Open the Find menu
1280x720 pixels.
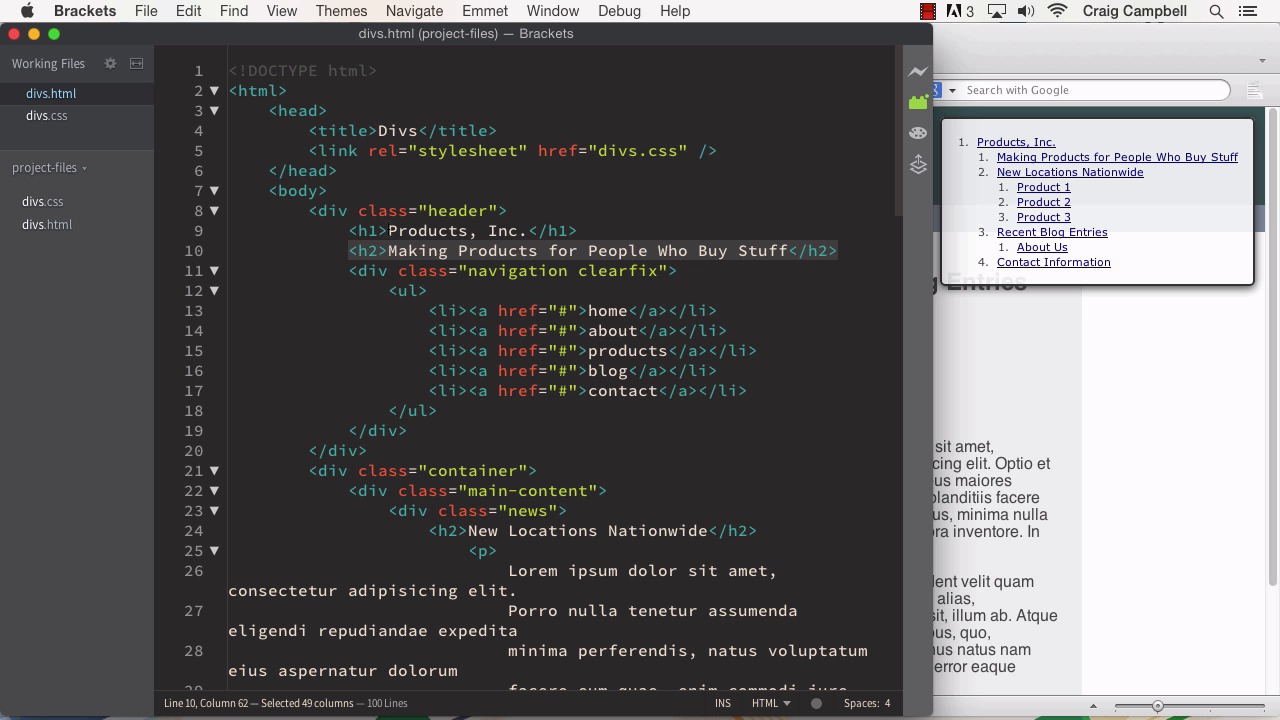pyautogui.click(x=234, y=11)
